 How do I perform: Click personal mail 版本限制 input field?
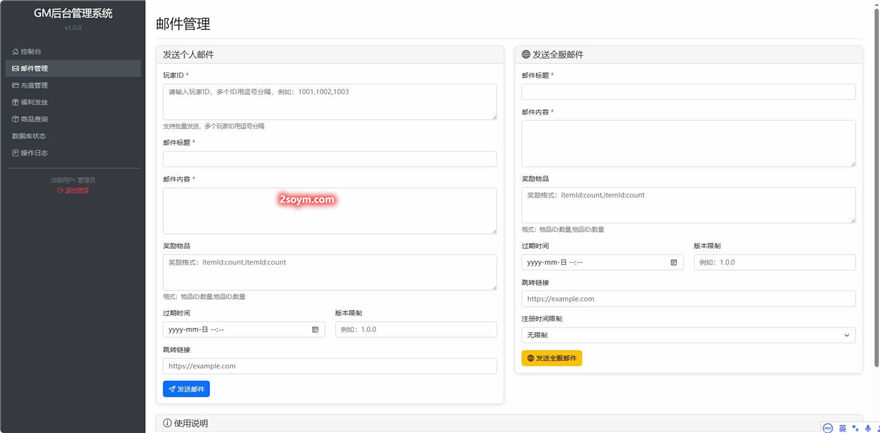(x=415, y=329)
